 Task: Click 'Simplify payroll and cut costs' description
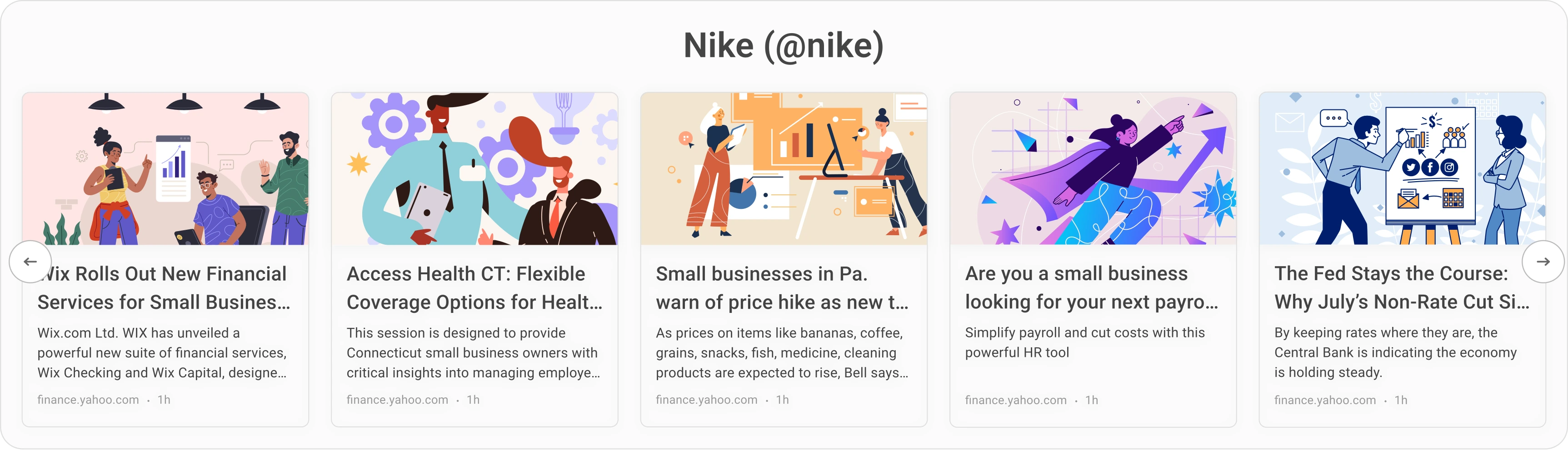(x=1085, y=342)
